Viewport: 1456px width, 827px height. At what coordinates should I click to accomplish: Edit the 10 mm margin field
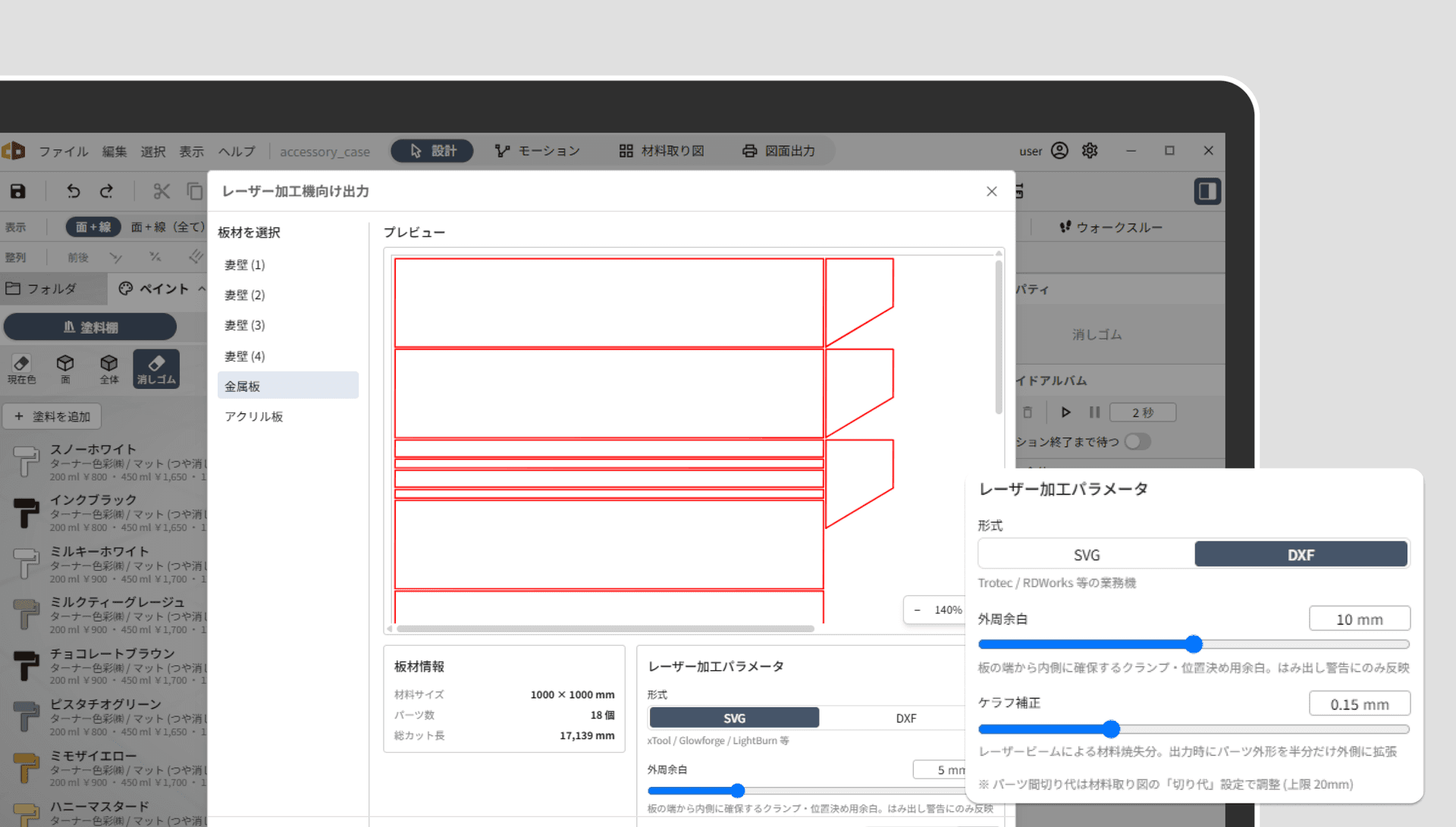click(x=1359, y=619)
